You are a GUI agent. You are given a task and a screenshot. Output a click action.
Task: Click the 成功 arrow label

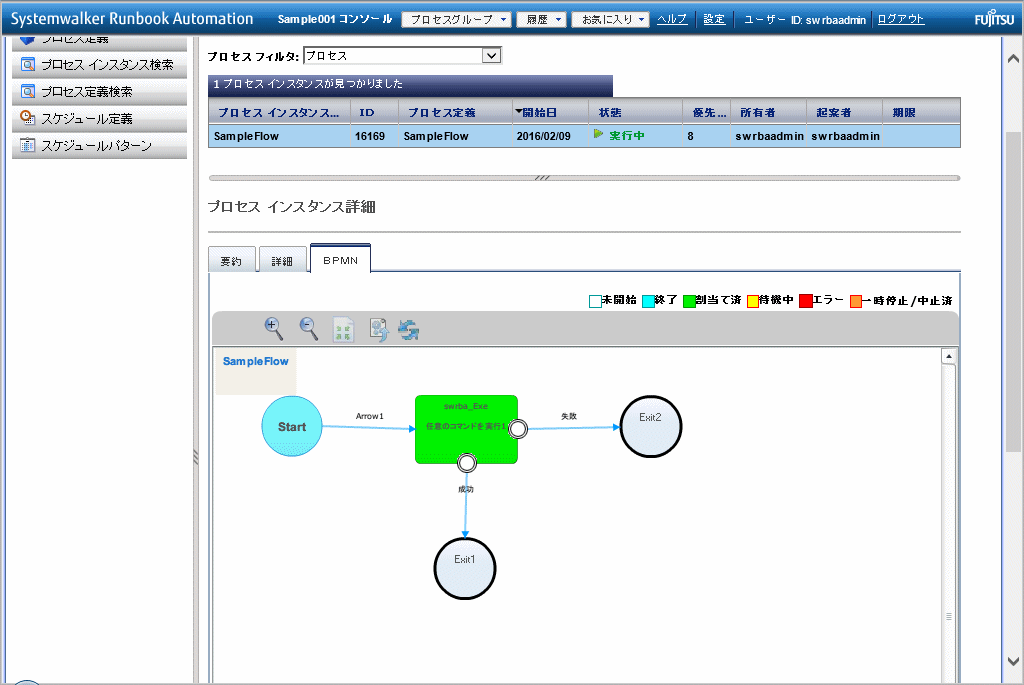[466, 489]
